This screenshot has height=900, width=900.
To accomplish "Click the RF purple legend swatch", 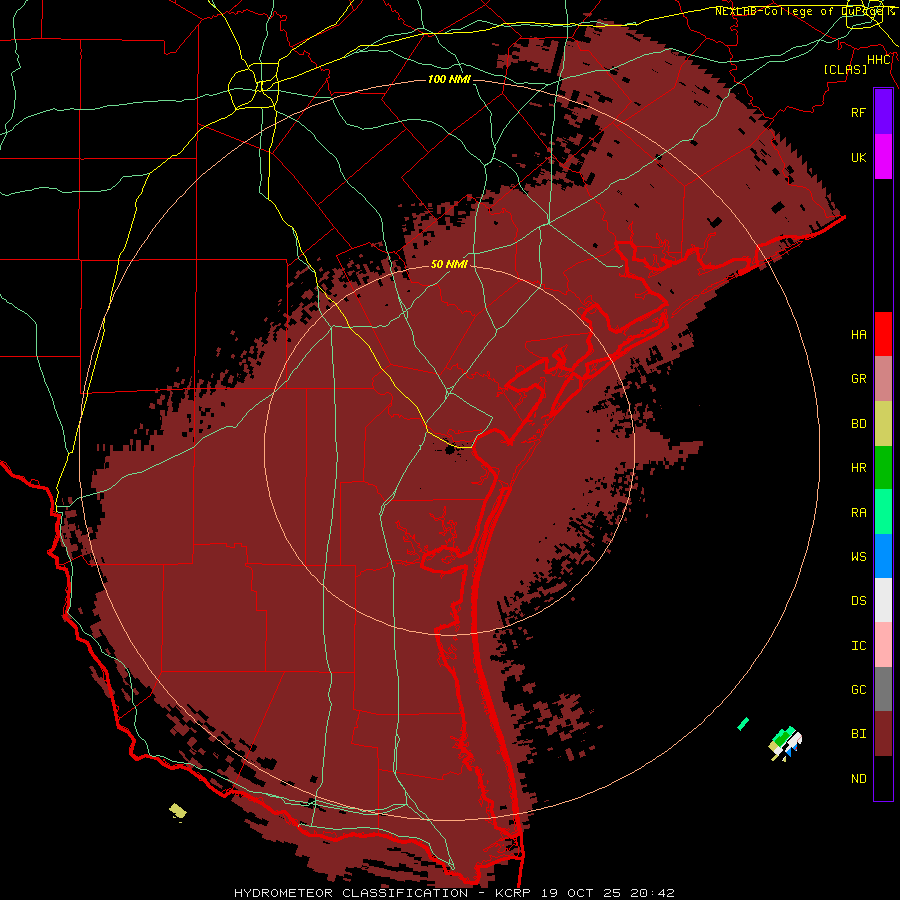I will (883, 112).
